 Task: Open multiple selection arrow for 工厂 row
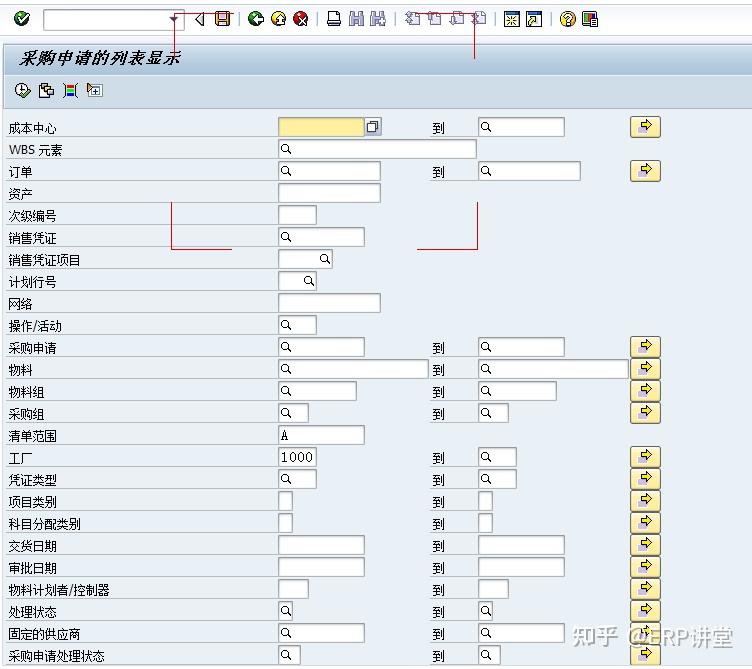tap(645, 457)
